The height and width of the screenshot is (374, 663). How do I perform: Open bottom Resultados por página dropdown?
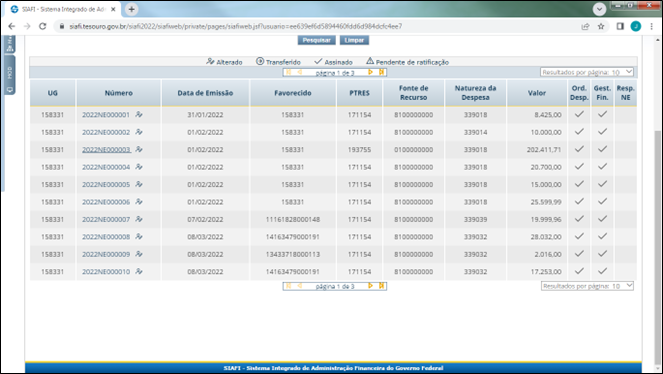[587, 286]
